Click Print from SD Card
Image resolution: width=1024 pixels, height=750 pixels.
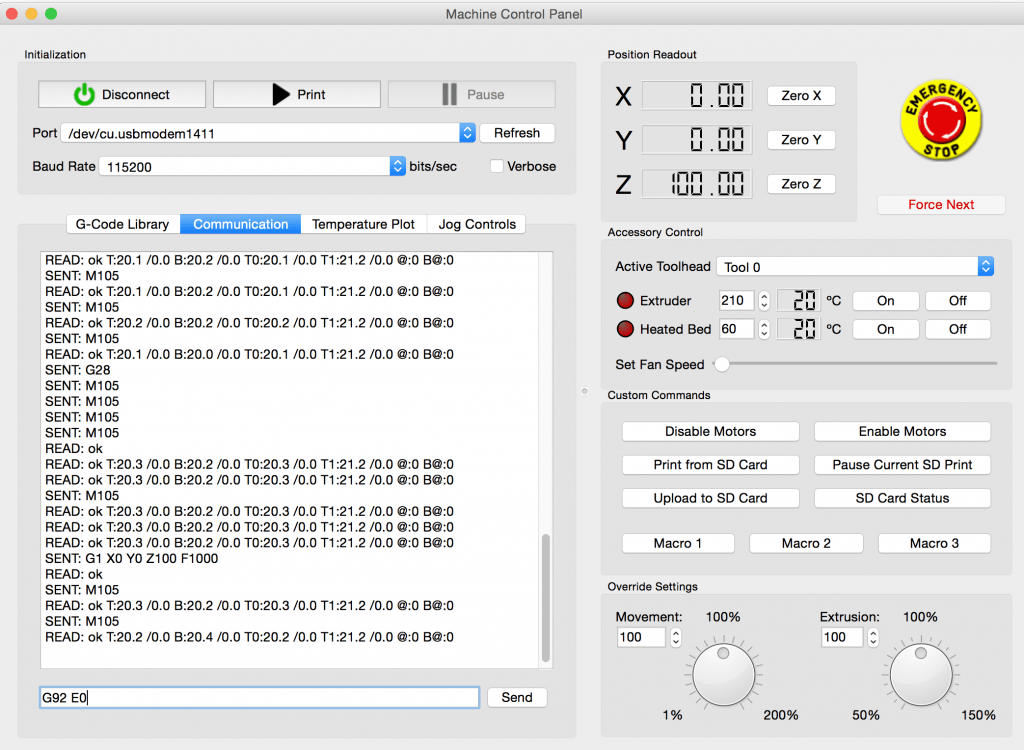click(710, 464)
